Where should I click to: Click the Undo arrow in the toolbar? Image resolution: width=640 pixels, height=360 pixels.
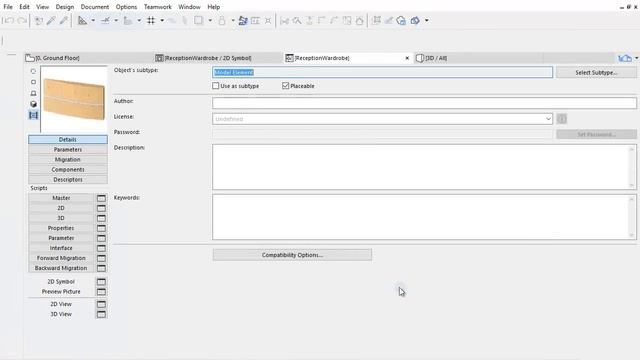(9, 20)
